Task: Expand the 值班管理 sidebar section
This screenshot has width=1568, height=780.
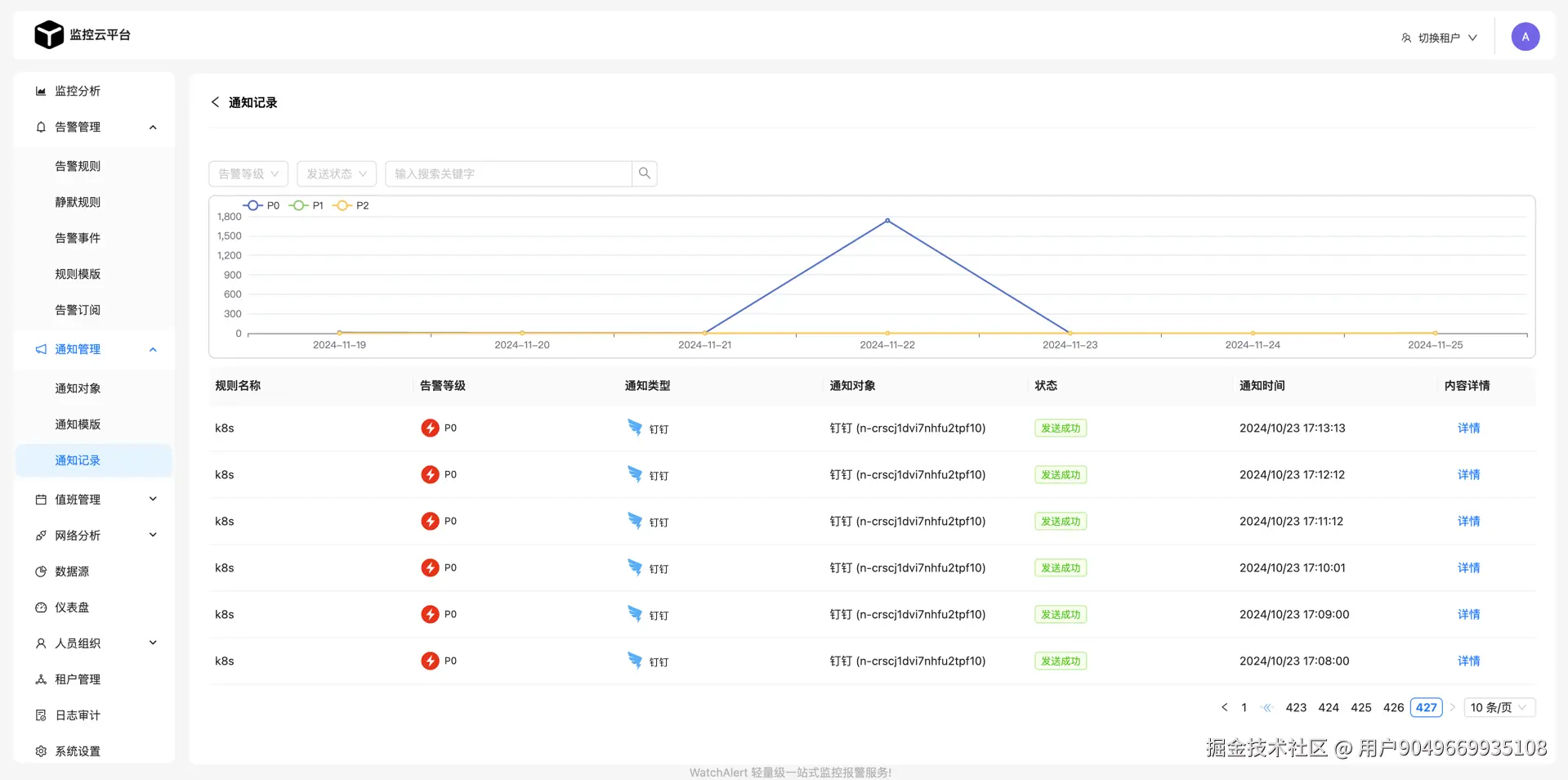Action: point(94,500)
